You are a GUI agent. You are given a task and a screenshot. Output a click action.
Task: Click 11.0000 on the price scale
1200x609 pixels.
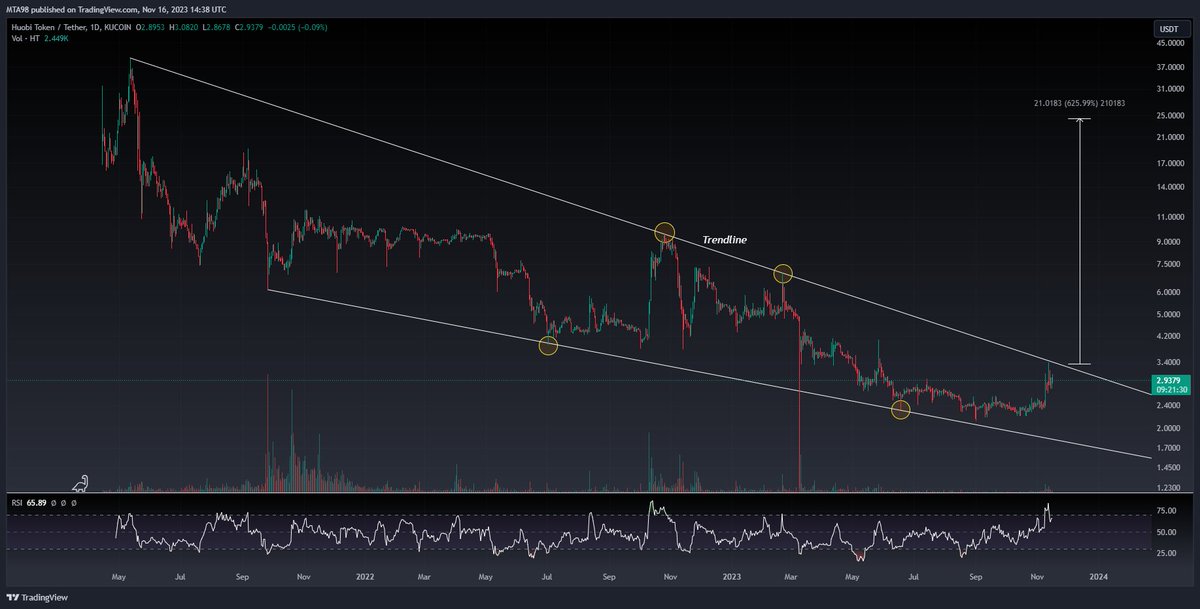click(1171, 217)
